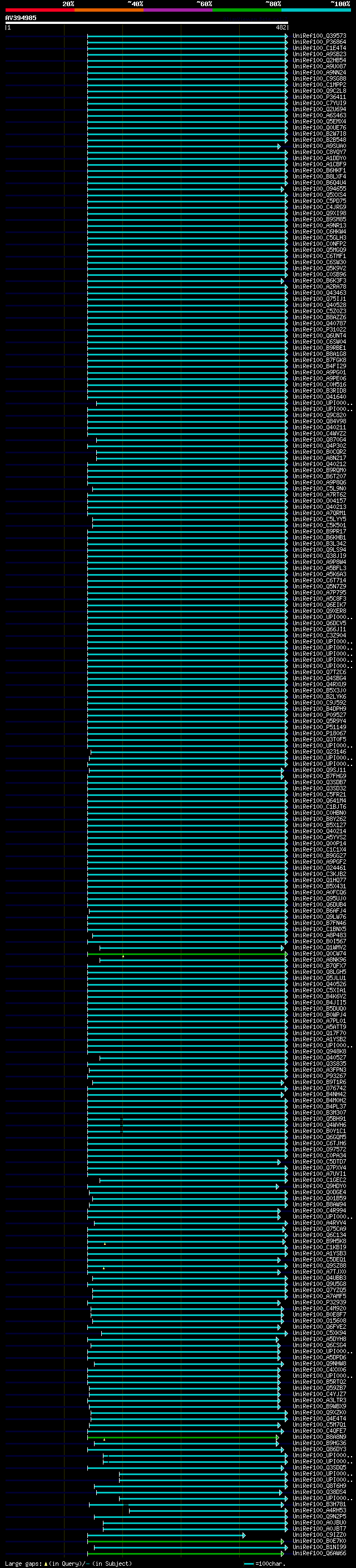Screen dimensions: 356x1568
Task: Select the UniRef100_Q40211 label
Action: [319, 427]
